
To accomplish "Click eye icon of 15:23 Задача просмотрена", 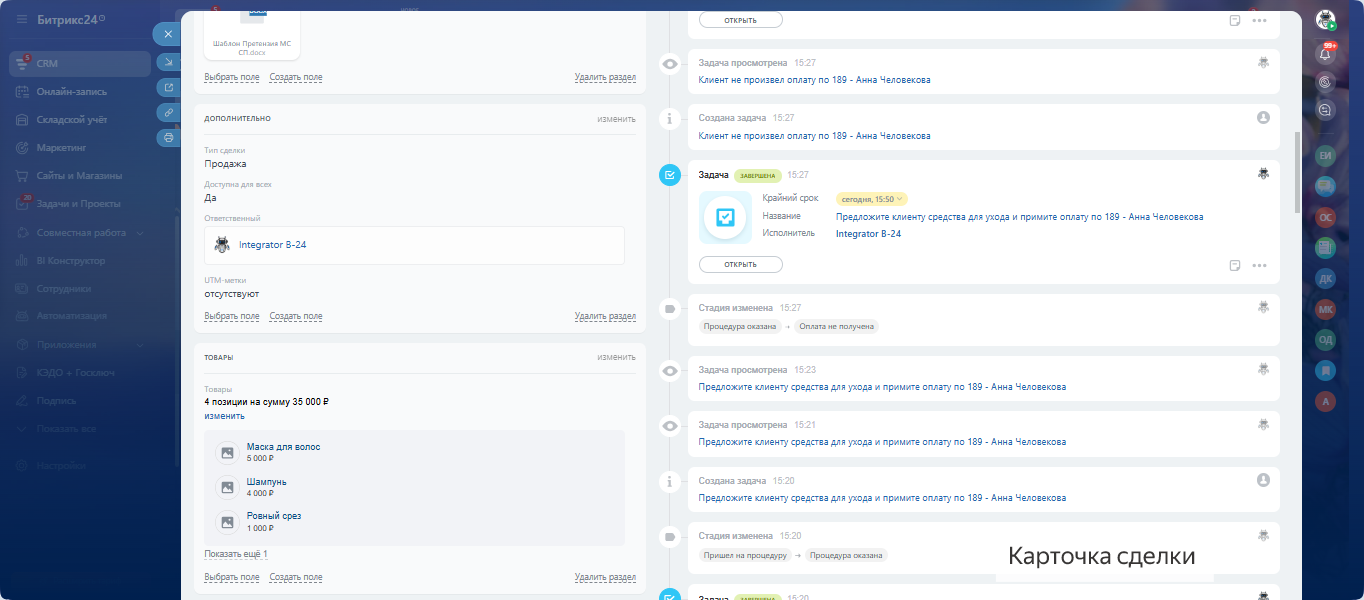I will pos(670,371).
